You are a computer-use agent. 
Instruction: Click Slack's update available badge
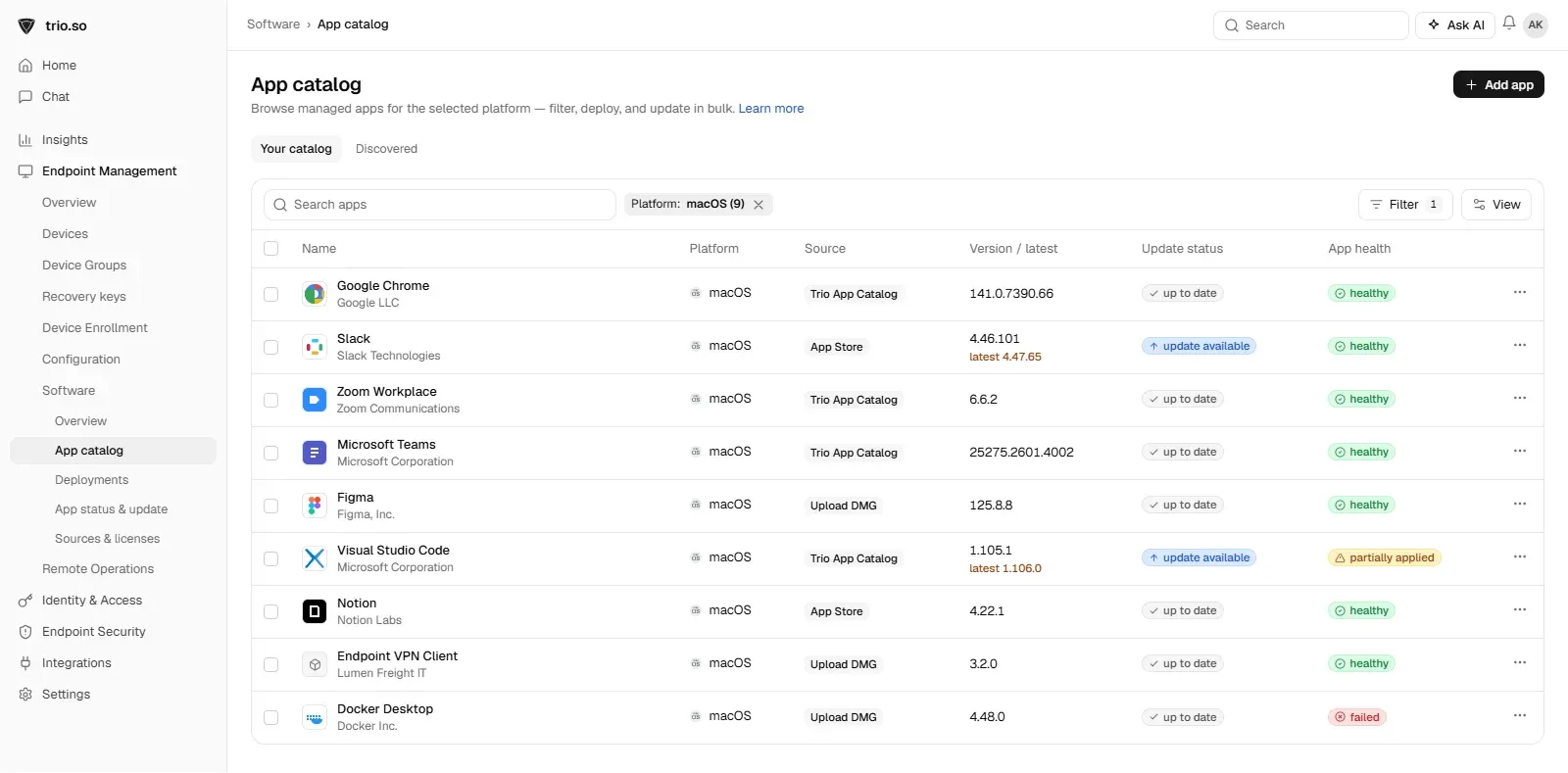tap(1199, 346)
